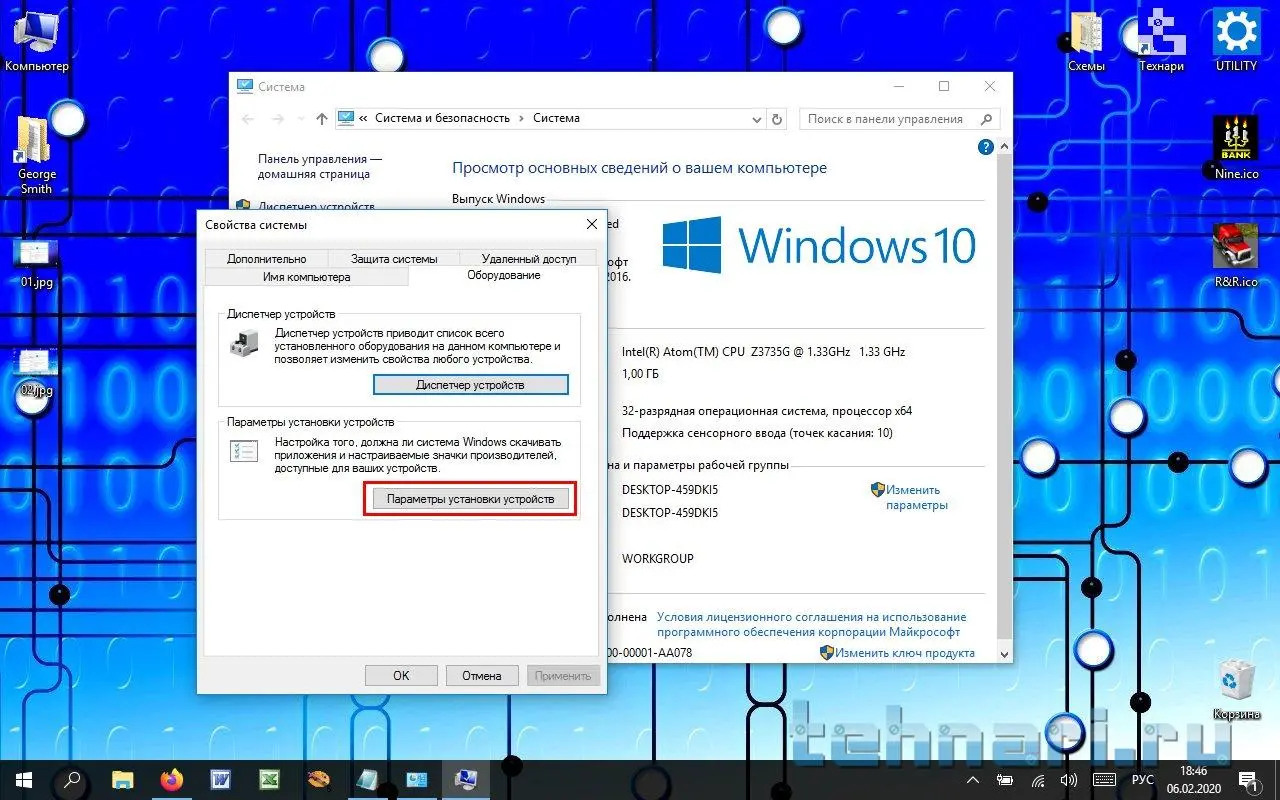This screenshot has width=1280, height=800.
Task: Show hidden tray icons chevron
Action: [973, 780]
